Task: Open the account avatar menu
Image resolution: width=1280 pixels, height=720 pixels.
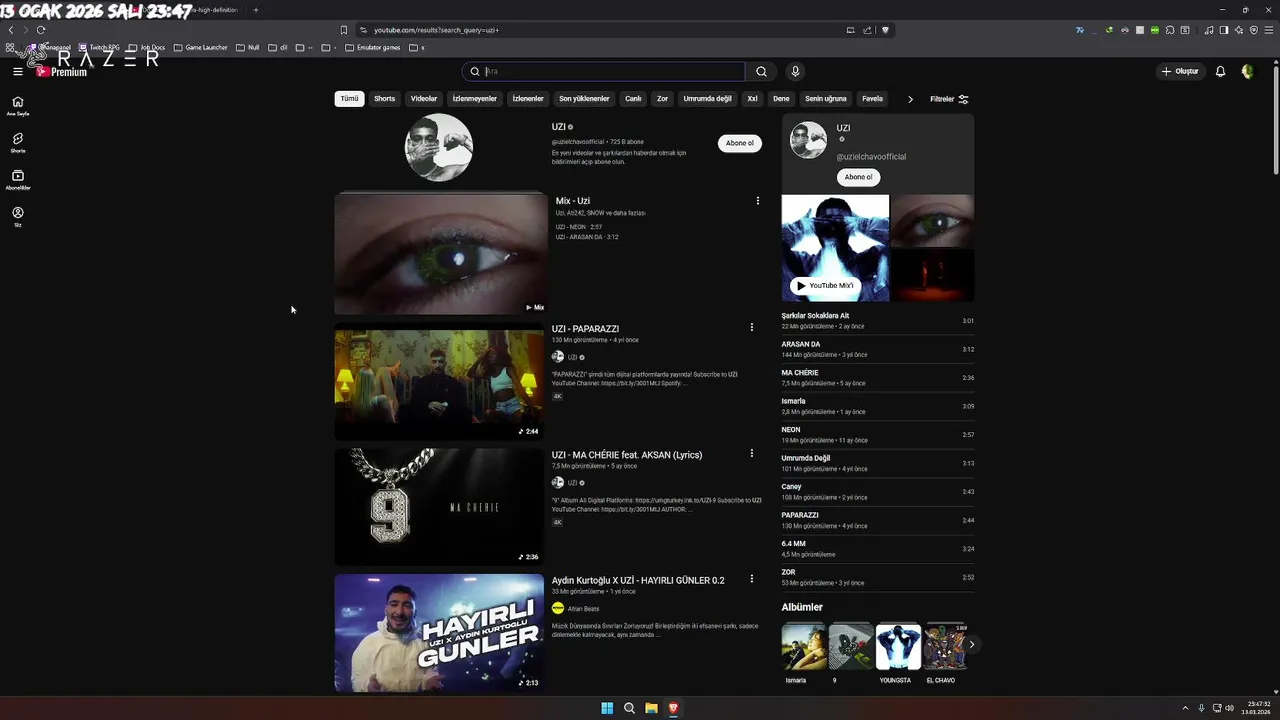Action: coord(1247,71)
